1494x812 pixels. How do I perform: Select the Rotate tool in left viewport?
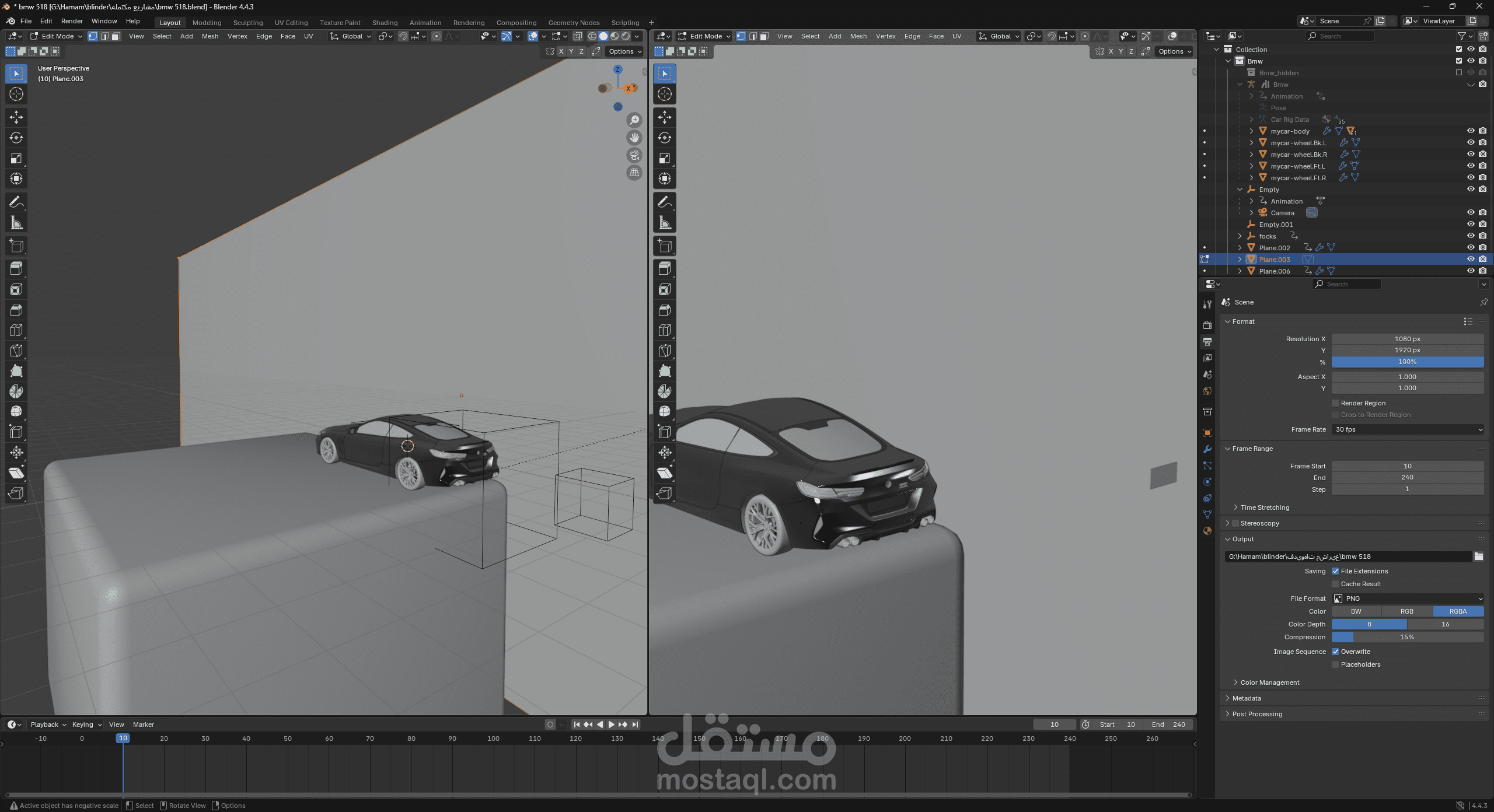[16, 138]
